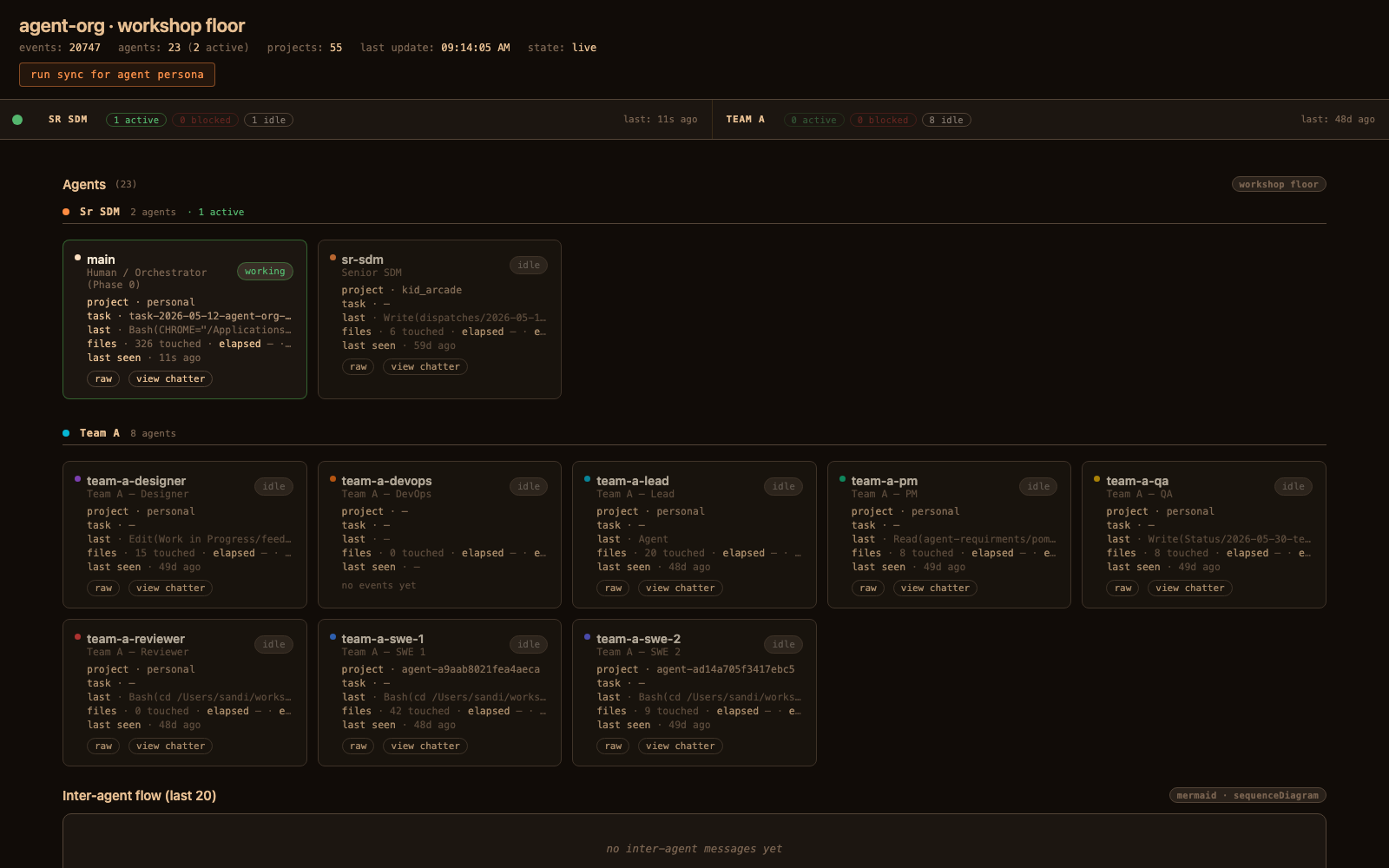Click the 'no inter-agent messages yet' text

(x=694, y=849)
